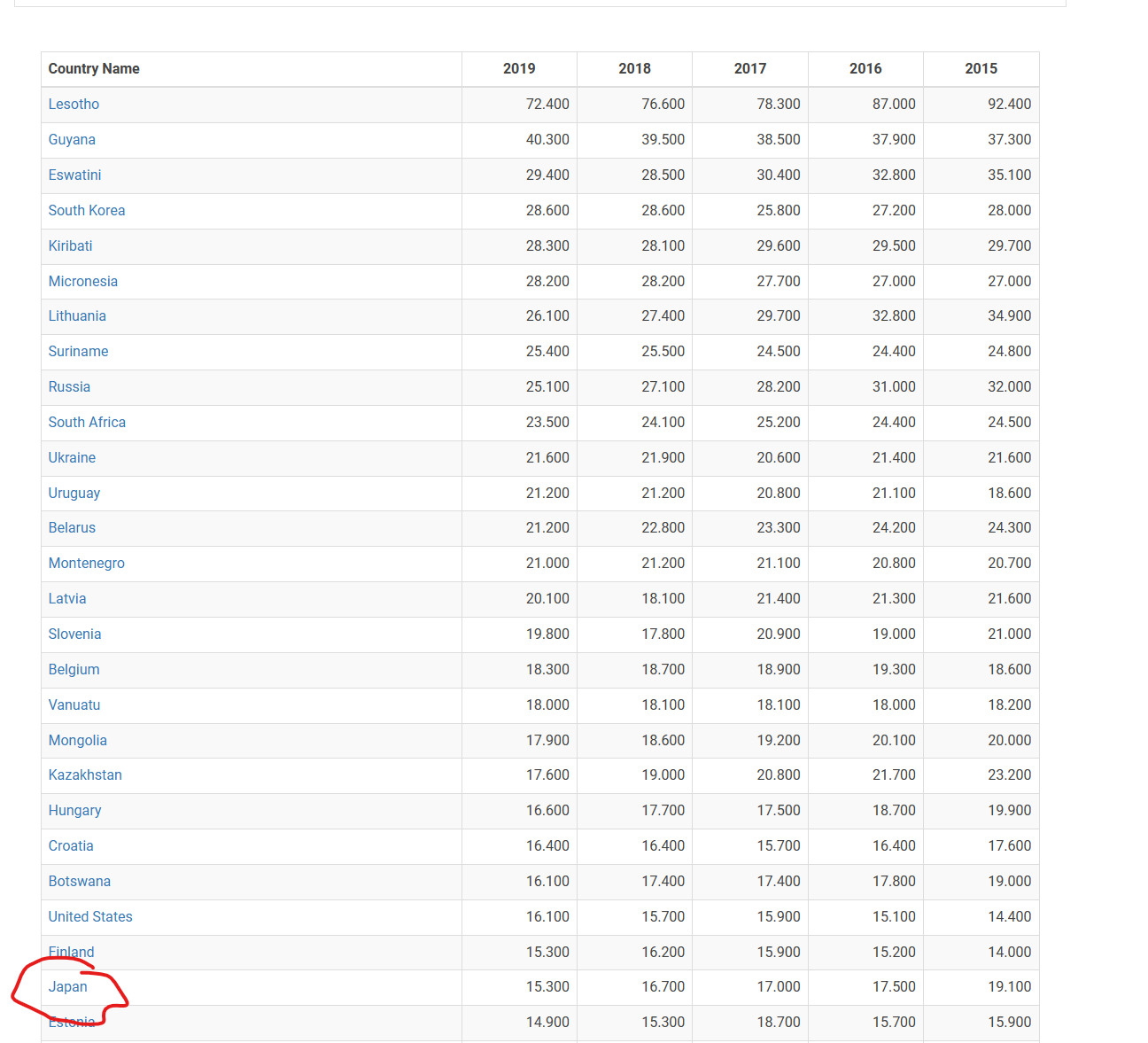Select the Japan country link
Viewport: 1148px width, 1043px height.
(x=68, y=986)
